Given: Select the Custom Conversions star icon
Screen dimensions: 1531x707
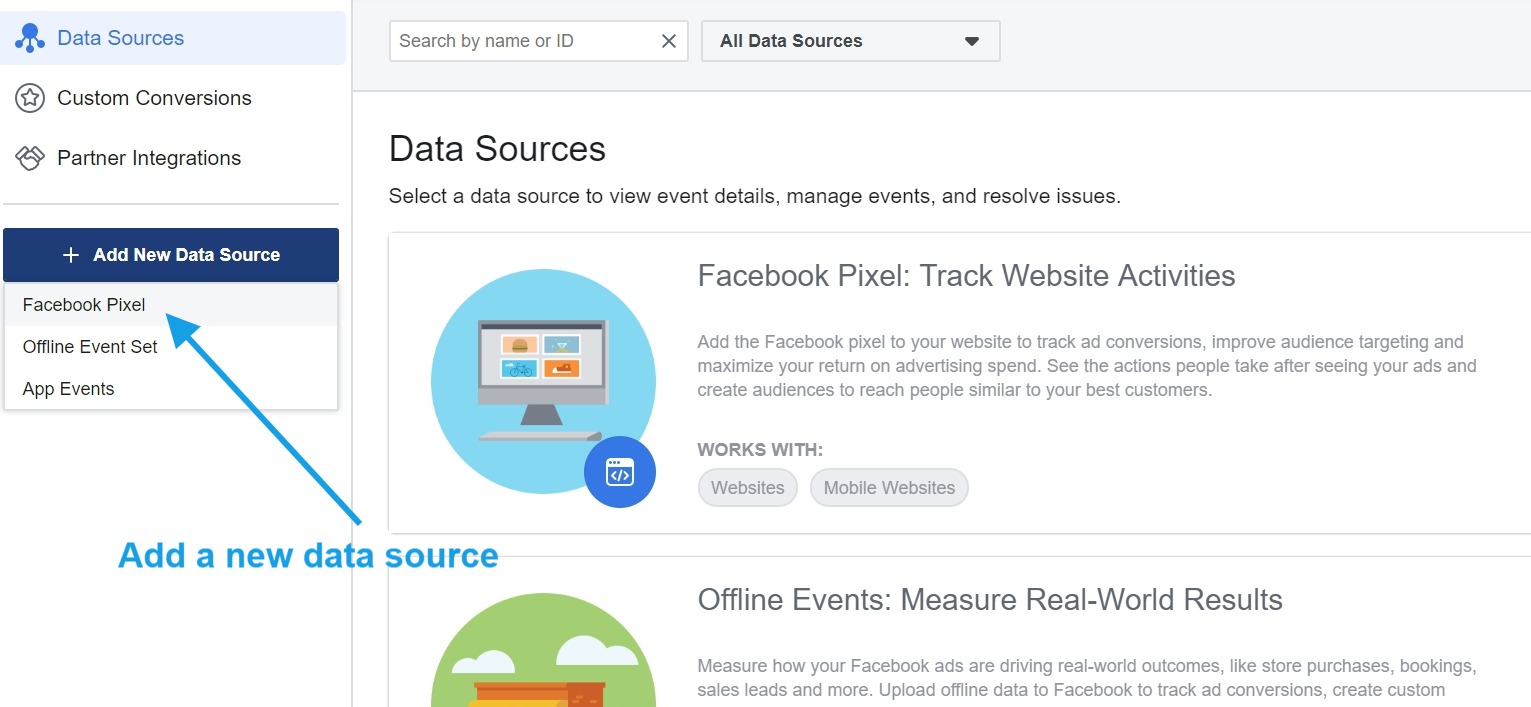Looking at the screenshot, I should (x=30, y=98).
